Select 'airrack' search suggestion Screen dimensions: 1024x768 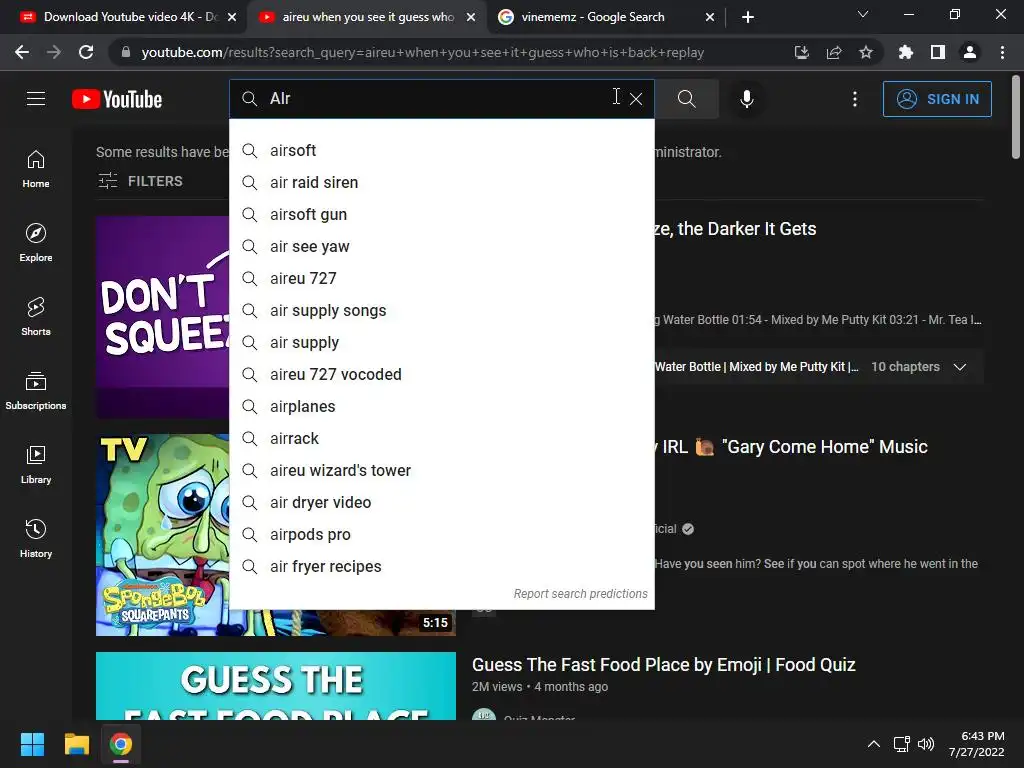point(442,439)
